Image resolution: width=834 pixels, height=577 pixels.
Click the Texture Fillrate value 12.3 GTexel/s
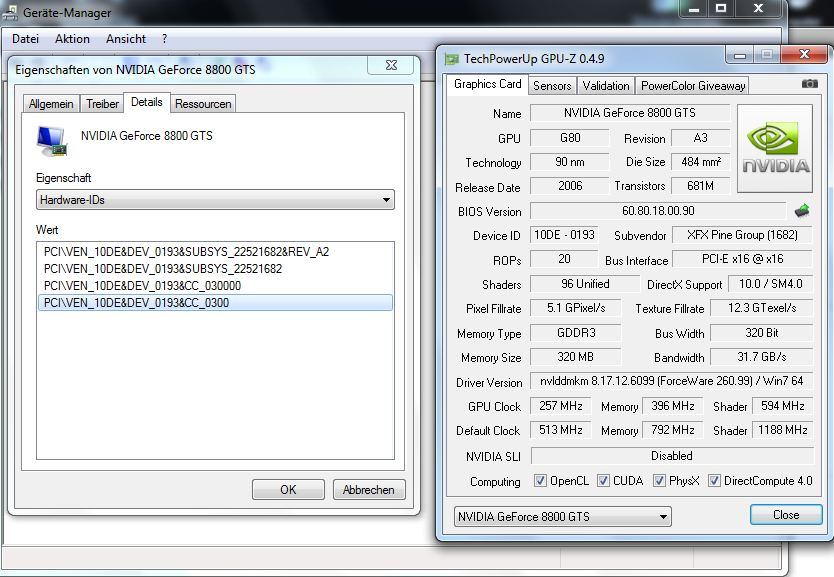(762, 308)
